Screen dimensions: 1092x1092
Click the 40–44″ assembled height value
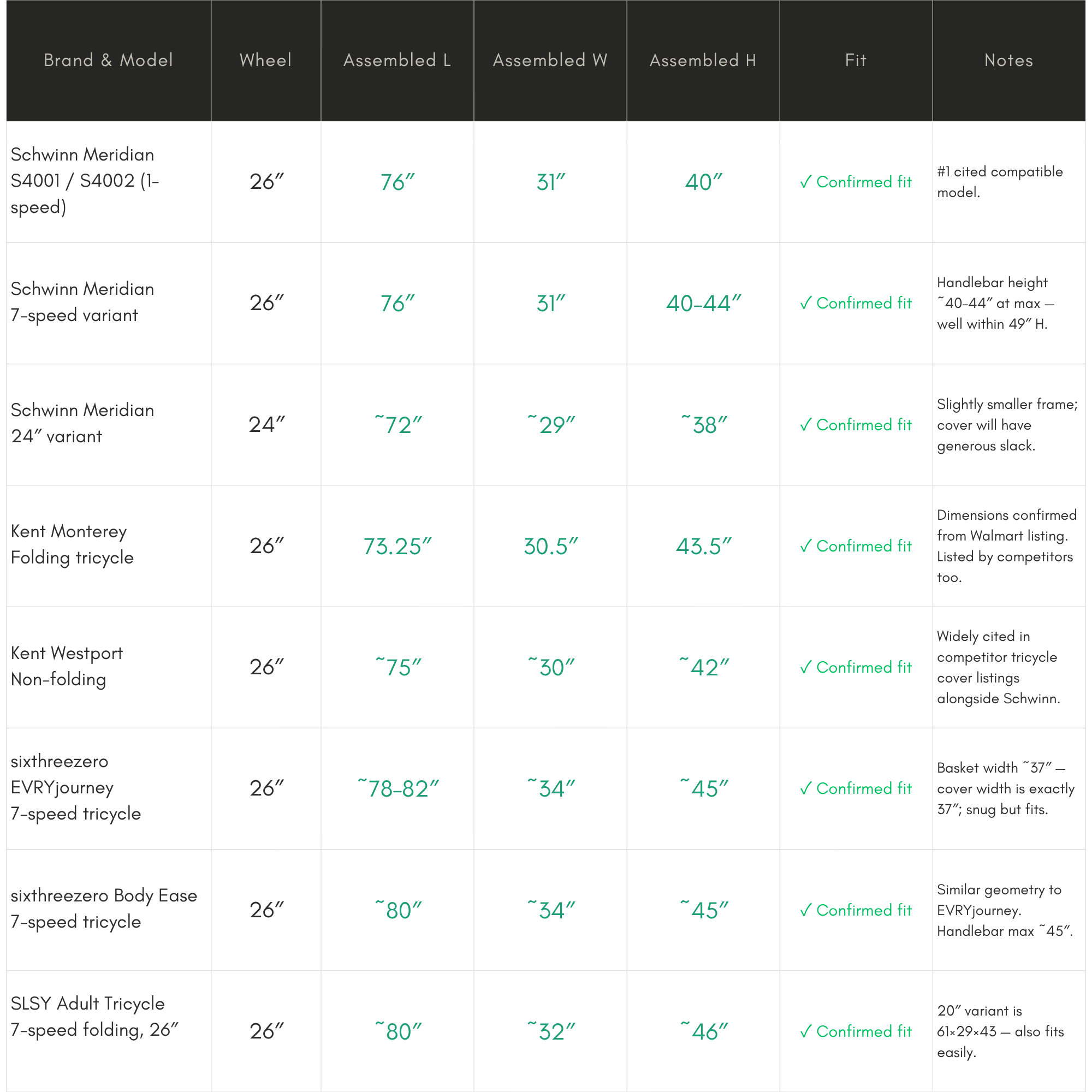click(x=703, y=304)
